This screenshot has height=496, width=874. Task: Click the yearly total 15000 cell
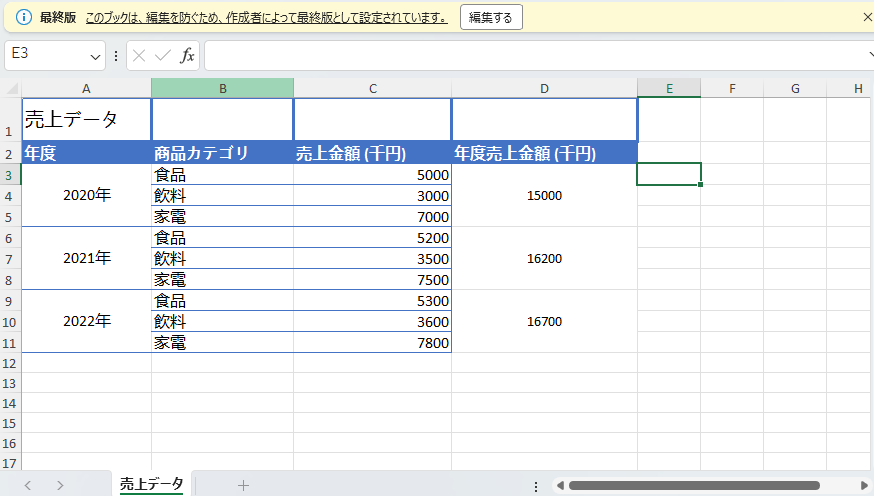(x=545, y=195)
